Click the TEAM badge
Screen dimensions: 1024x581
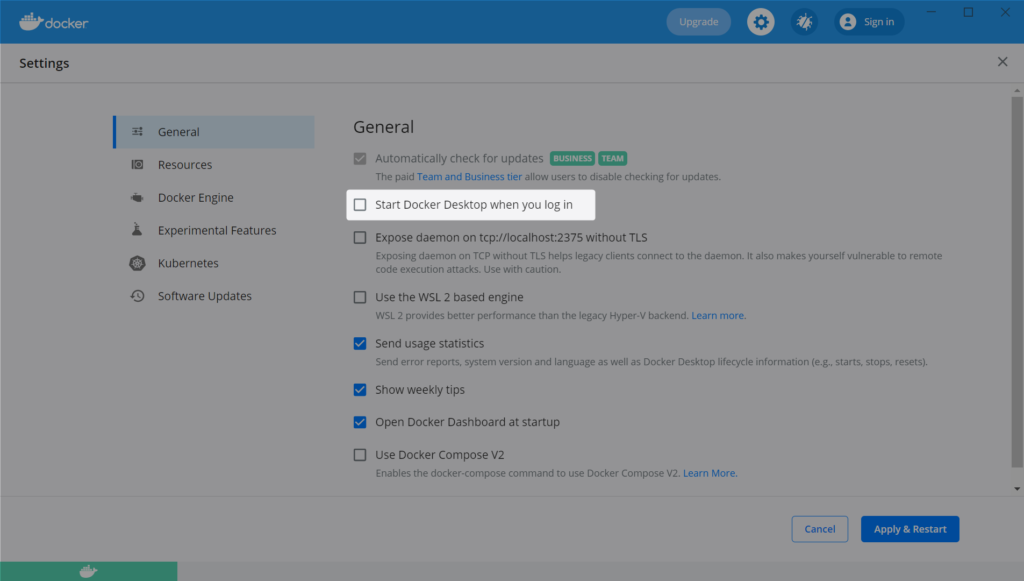[613, 159]
